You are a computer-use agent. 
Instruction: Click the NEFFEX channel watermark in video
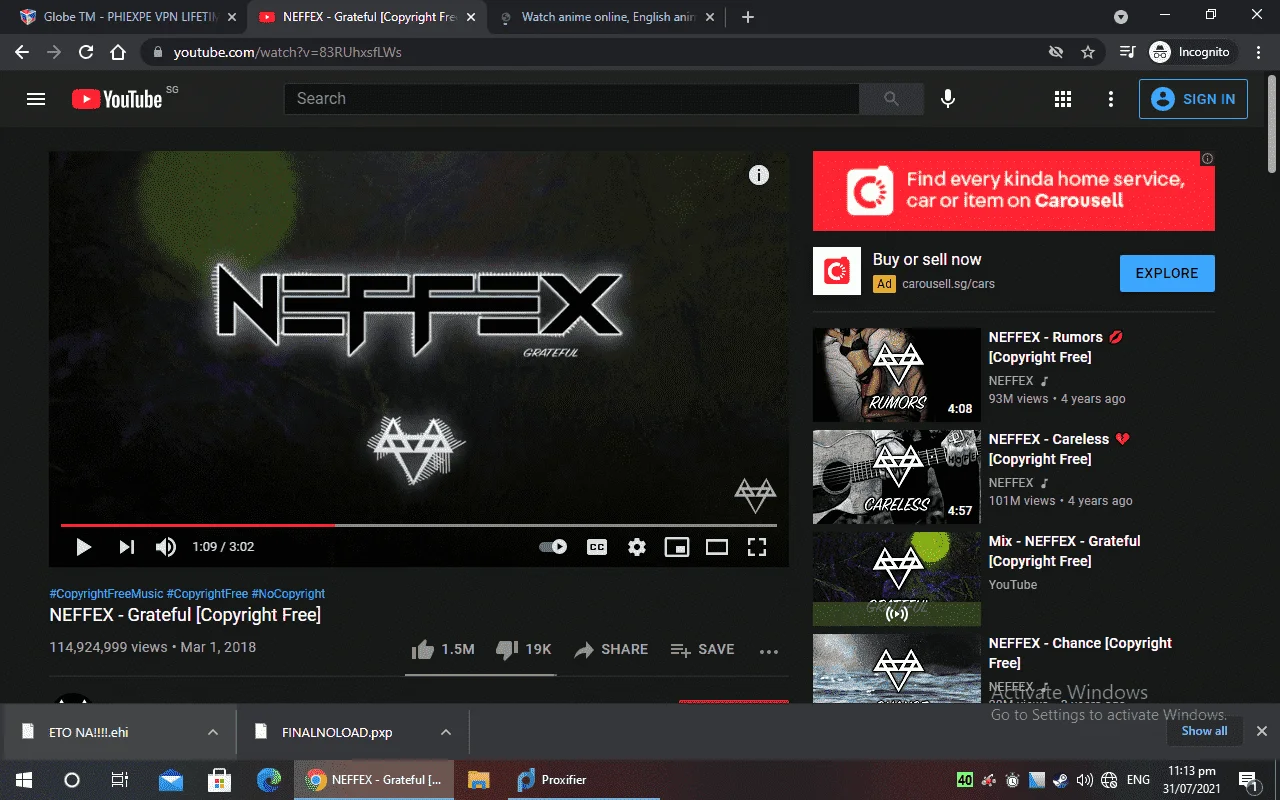pos(755,495)
